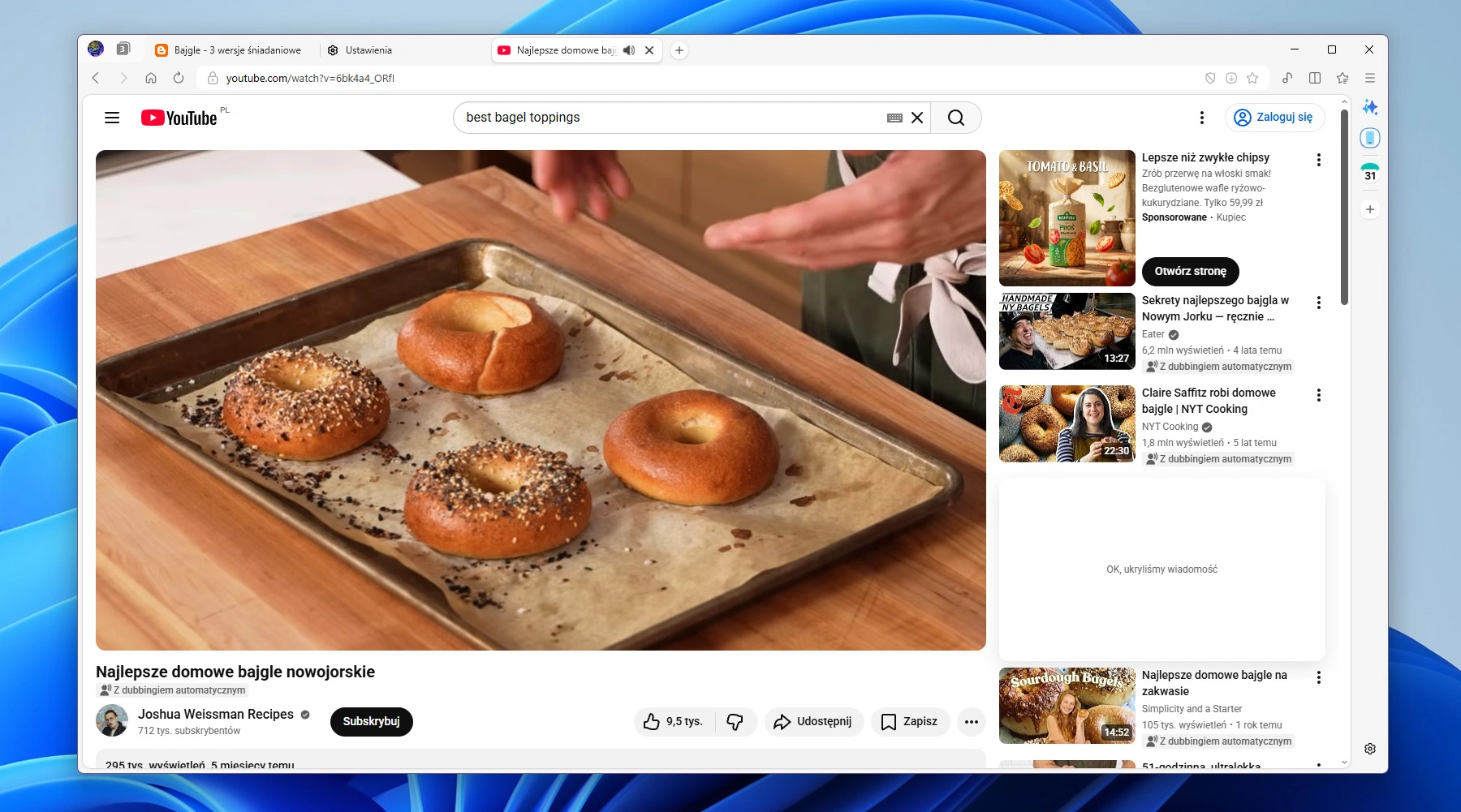Save video using the Zapisz button

[910, 722]
